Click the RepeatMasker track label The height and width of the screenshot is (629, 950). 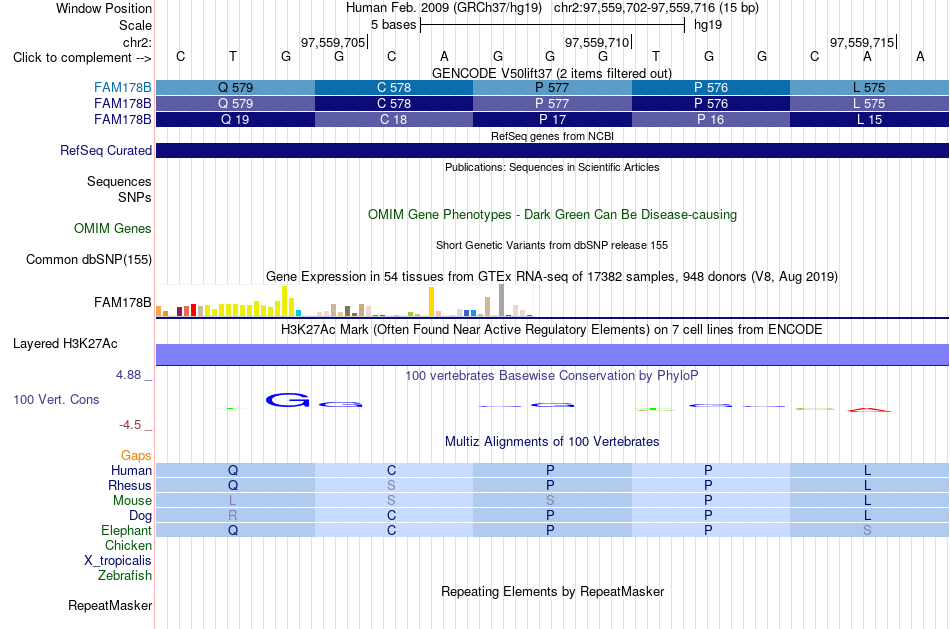110,605
